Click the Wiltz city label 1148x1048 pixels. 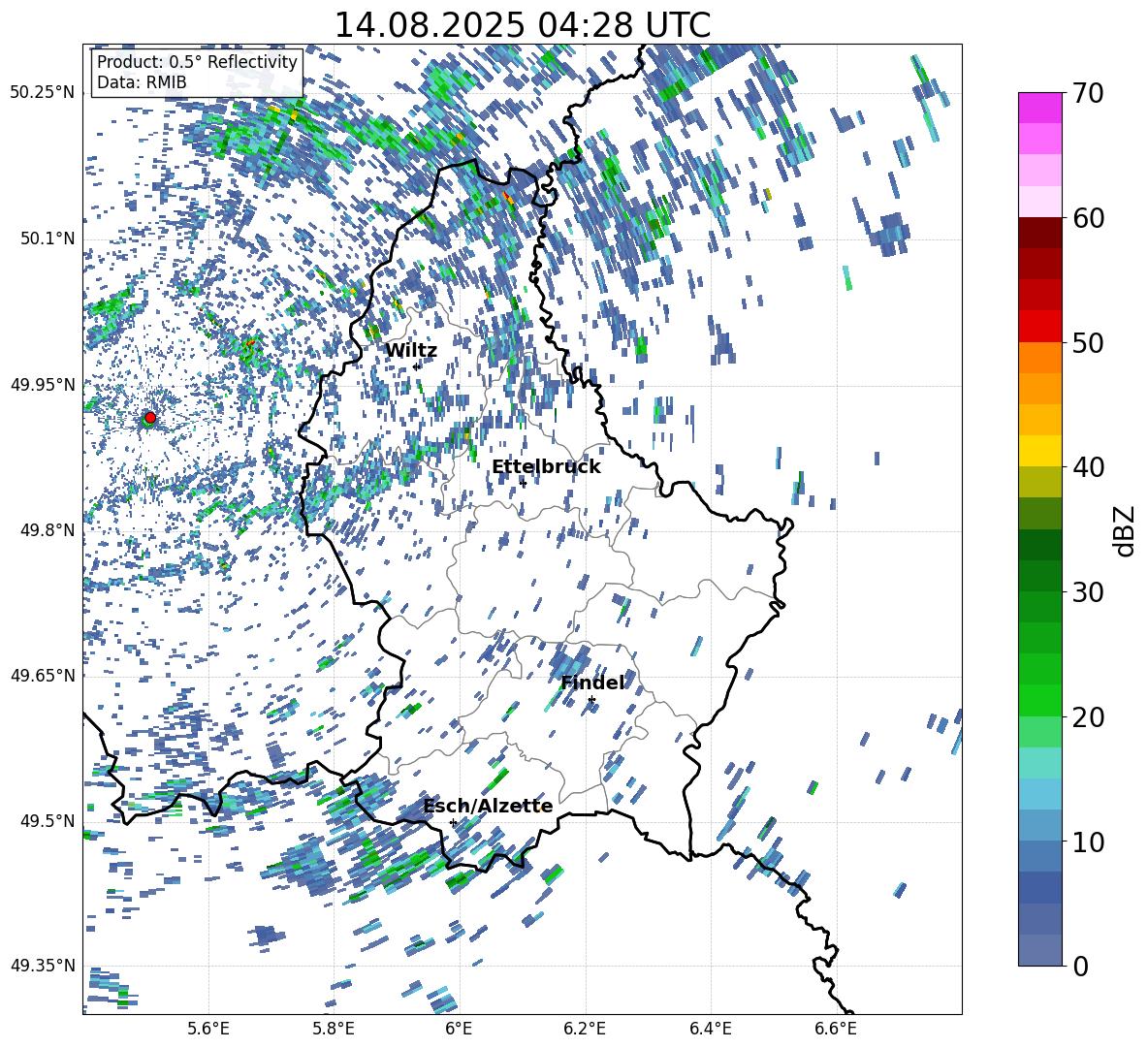[x=411, y=351]
